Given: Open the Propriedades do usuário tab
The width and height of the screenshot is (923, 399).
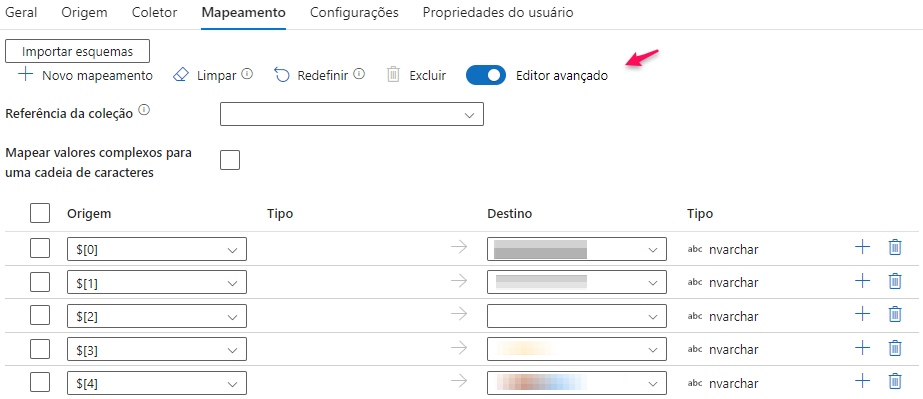Looking at the screenshot, I should [498, 12].
